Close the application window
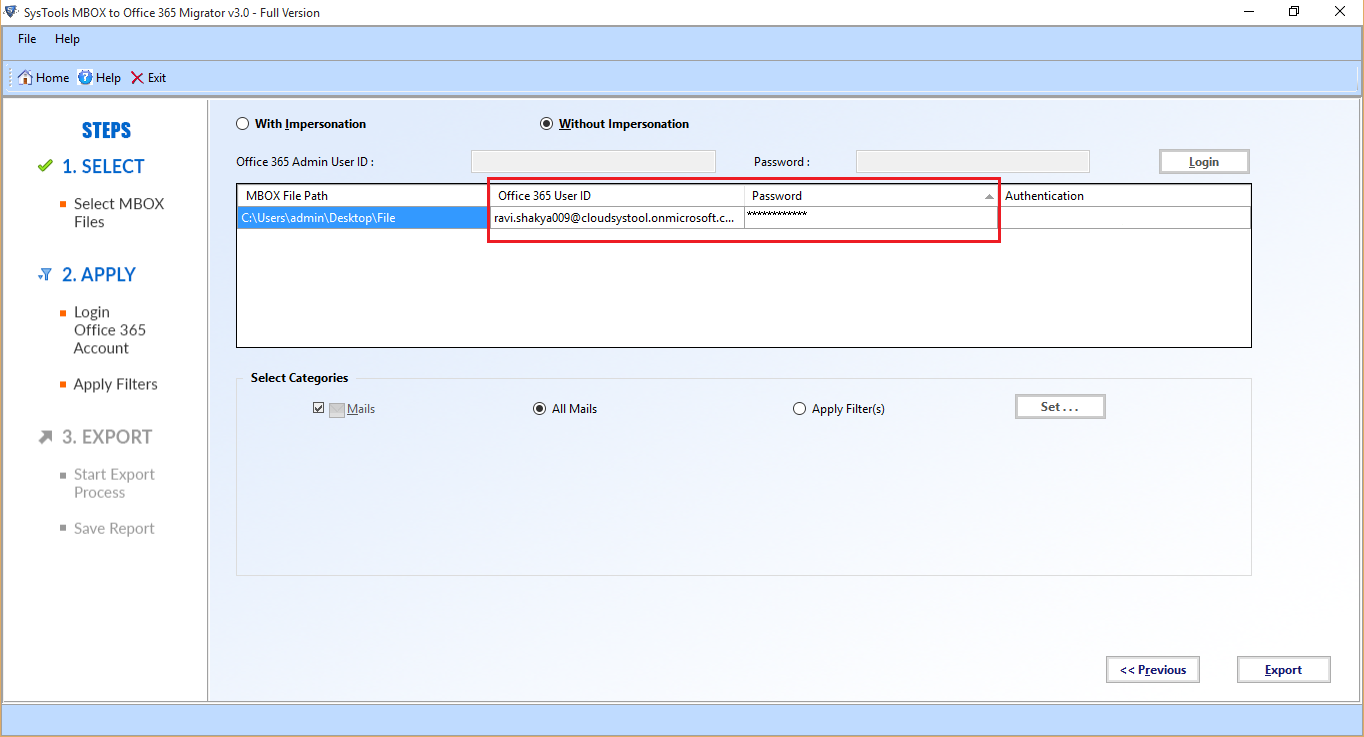The image size is (1364, 737). tap(1340, 12)
